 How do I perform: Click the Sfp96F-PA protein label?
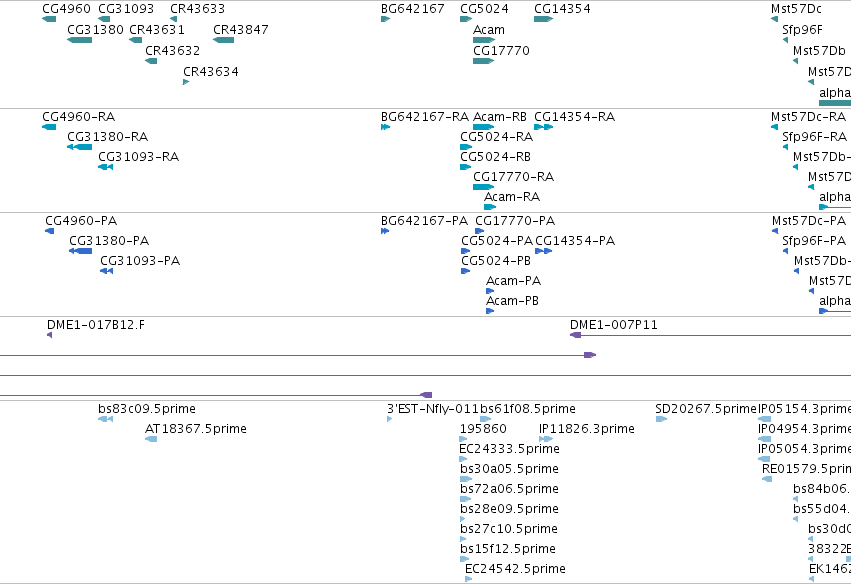point(814,241)
